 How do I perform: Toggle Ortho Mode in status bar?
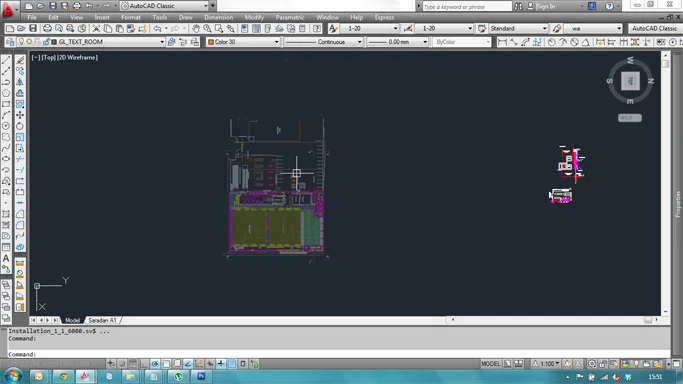click(144, 364)
